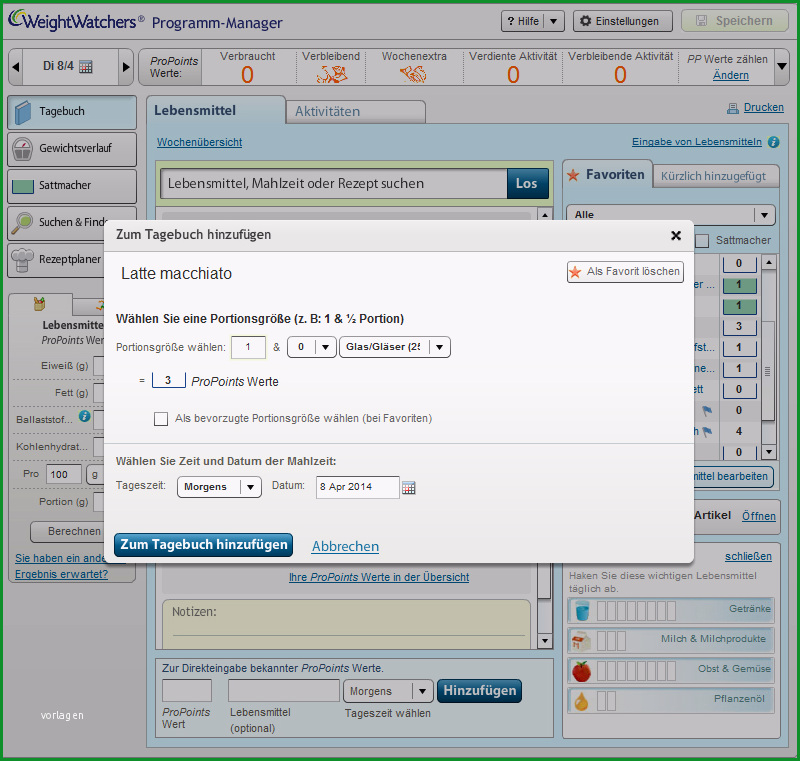800x761 pixels.
Task: Open the Tagebuch book sidebar item
Action: pyautogui.click(x=72, y=112)
